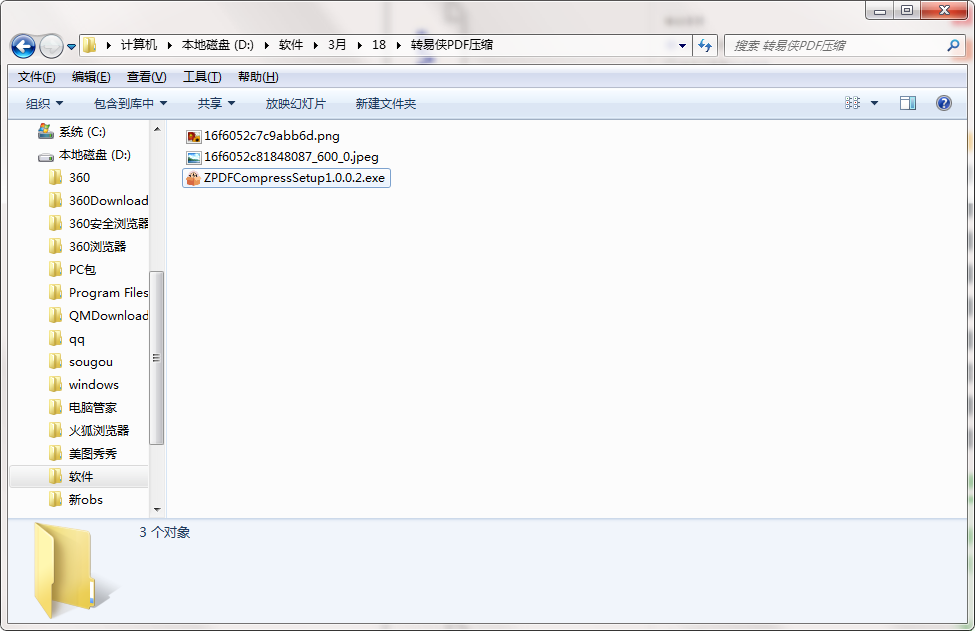Select ZPDFCompressSetup1.0.0.2.exe file
The width and height of the screenshot is (975, 631).
pyautogui.click(x=287, y=178)
